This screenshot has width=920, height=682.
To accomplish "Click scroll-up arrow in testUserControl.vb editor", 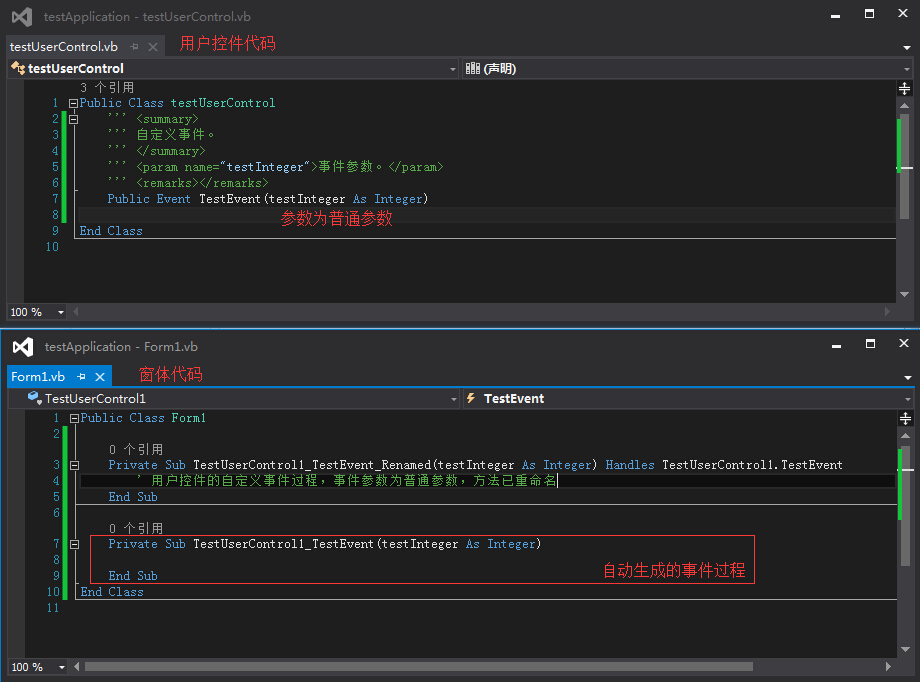I will [x=904, y=106].
